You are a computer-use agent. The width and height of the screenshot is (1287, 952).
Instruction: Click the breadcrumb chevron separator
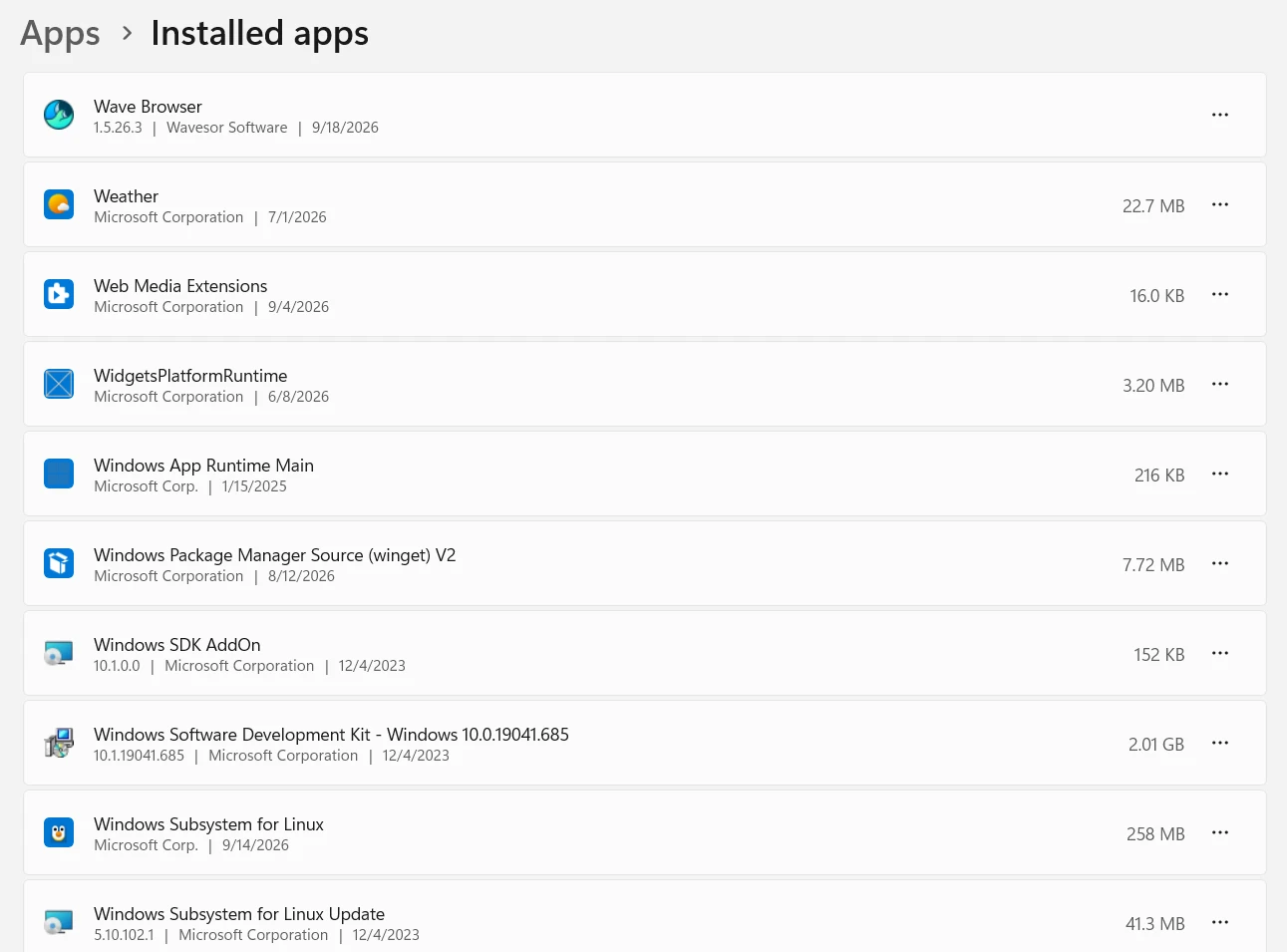[127, 34]
